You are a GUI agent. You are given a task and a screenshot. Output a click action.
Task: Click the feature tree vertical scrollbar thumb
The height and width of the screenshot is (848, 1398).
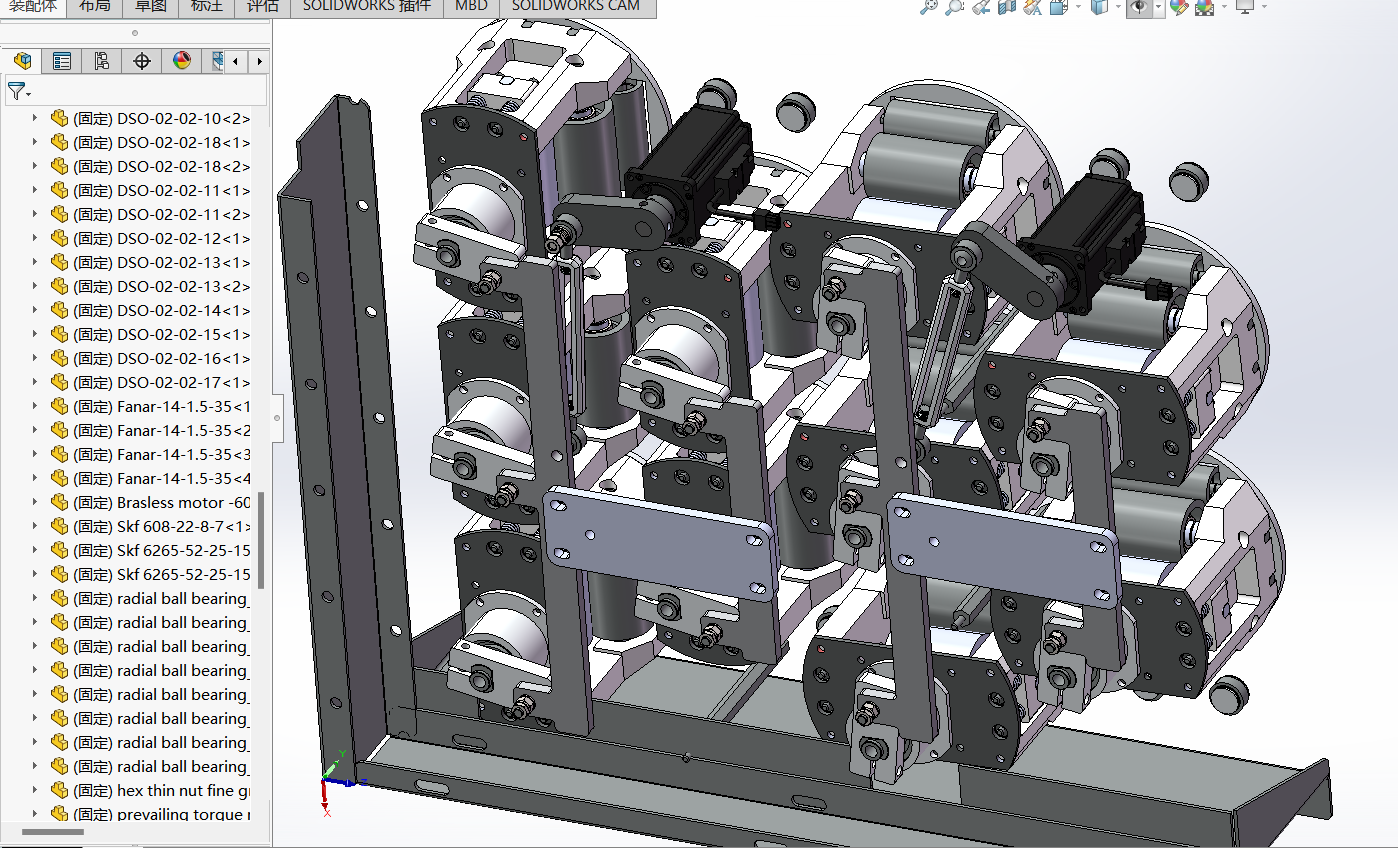(x=261, y=540)
